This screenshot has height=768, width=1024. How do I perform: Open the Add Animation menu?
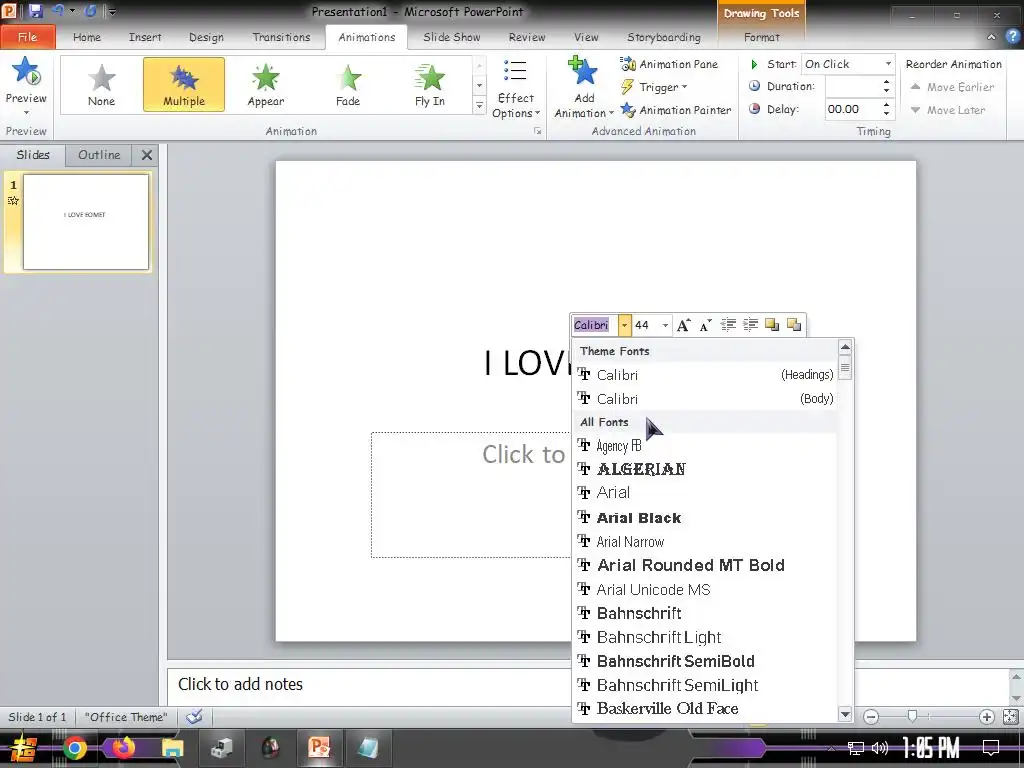point(584,88)
